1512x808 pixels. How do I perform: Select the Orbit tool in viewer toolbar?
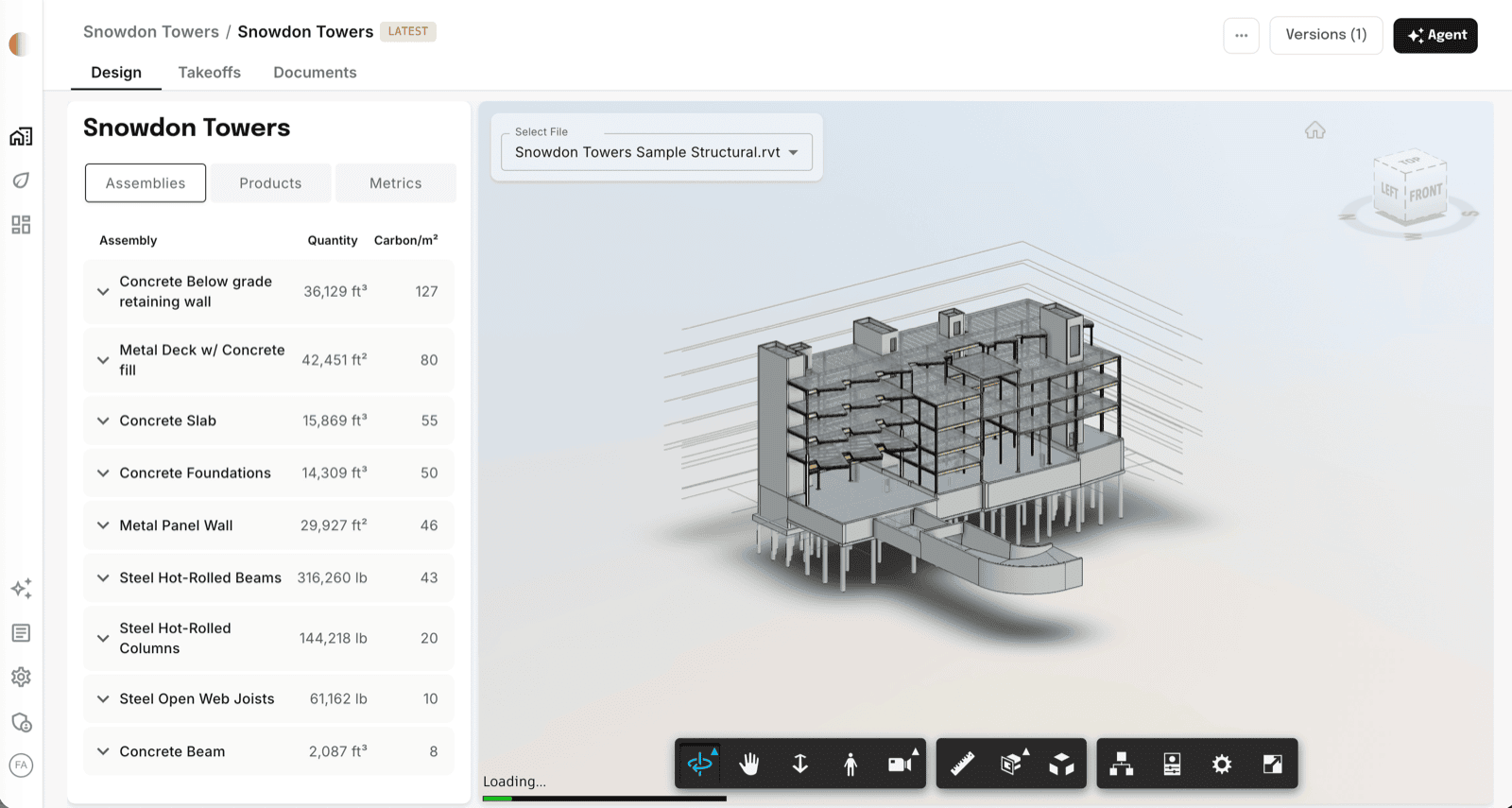pyautogui.click(x=700, y=764)
